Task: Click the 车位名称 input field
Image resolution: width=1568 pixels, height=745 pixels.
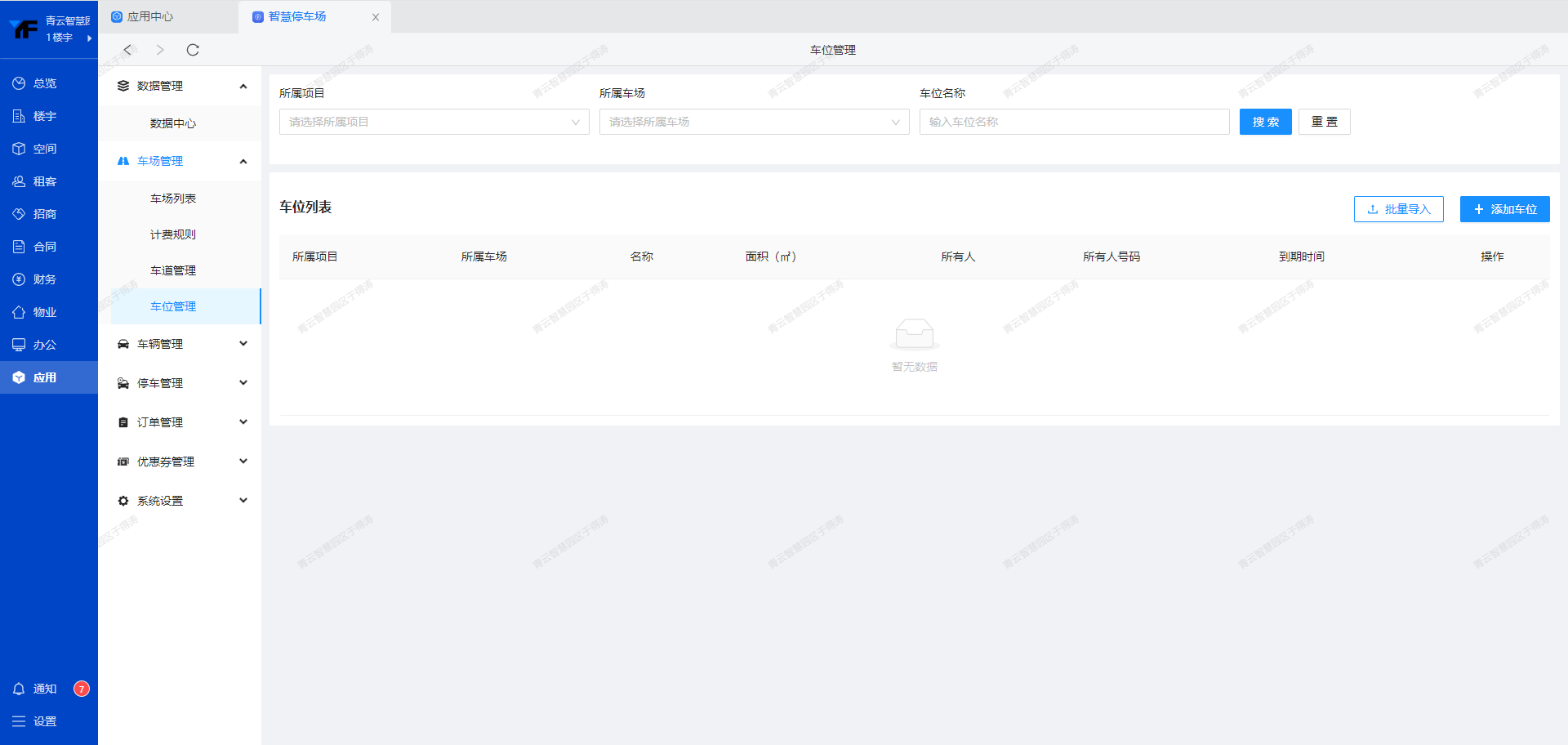Action: 1074,122
